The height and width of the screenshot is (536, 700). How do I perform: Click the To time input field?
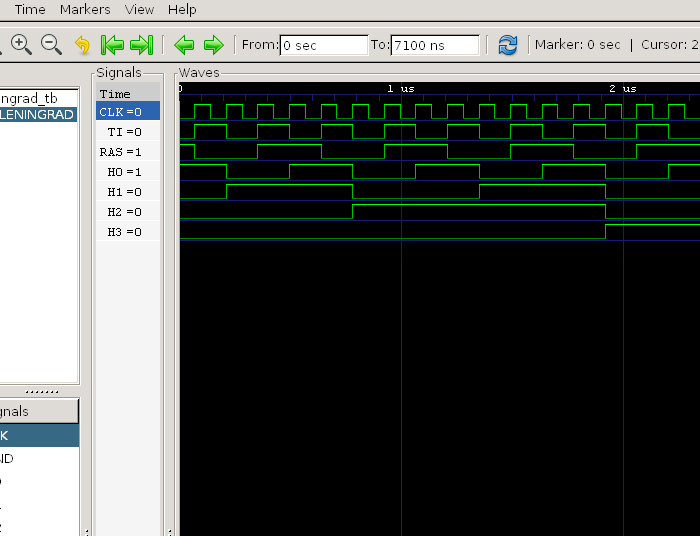pos(435,45)
